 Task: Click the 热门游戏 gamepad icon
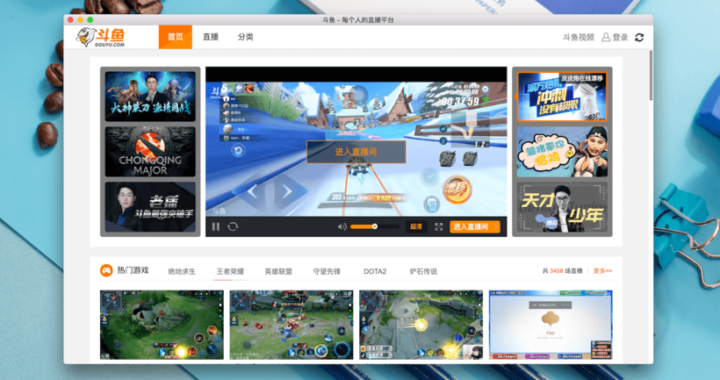106,271
